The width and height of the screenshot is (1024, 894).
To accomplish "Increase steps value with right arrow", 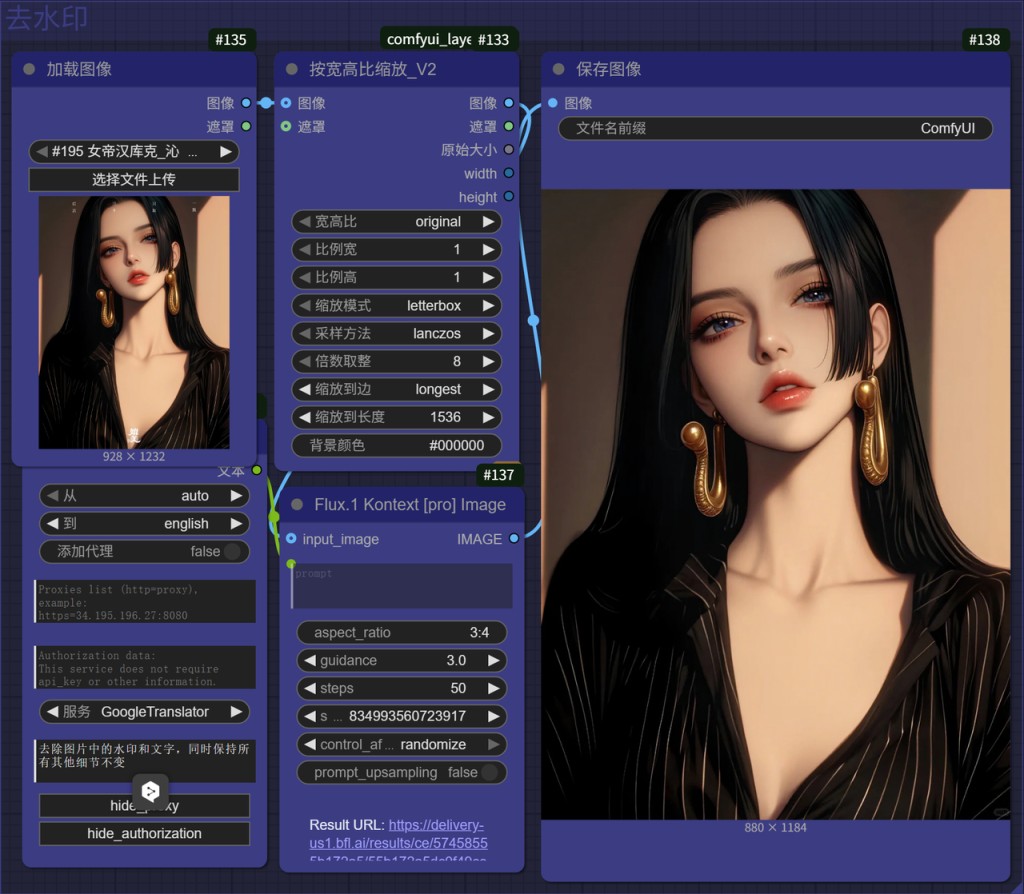I will tap(493, 688).
